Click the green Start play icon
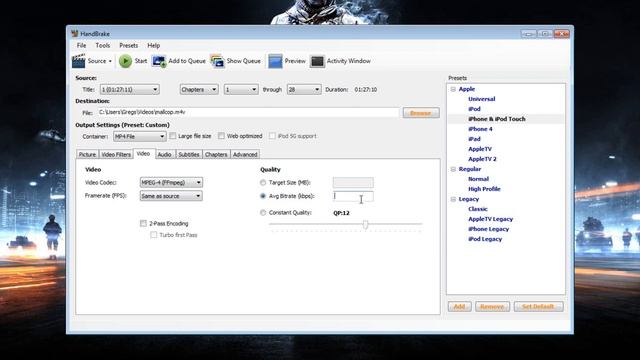The image size is (640, 360). coord(125,61)
